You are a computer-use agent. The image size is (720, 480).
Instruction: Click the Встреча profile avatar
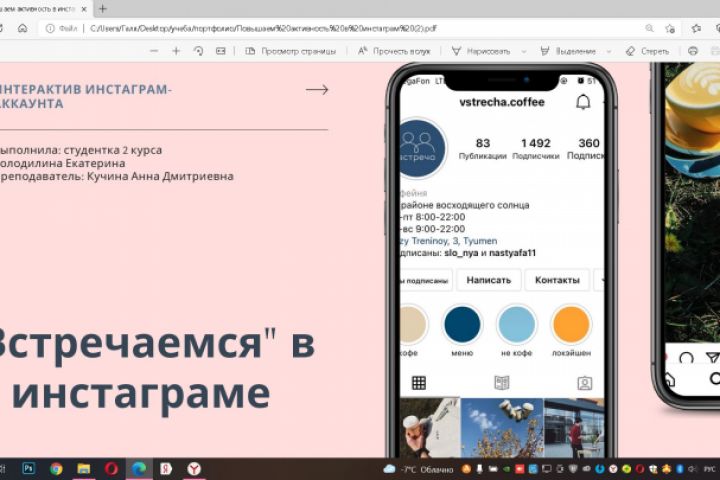pyautogui.click(x=422, y=148)
